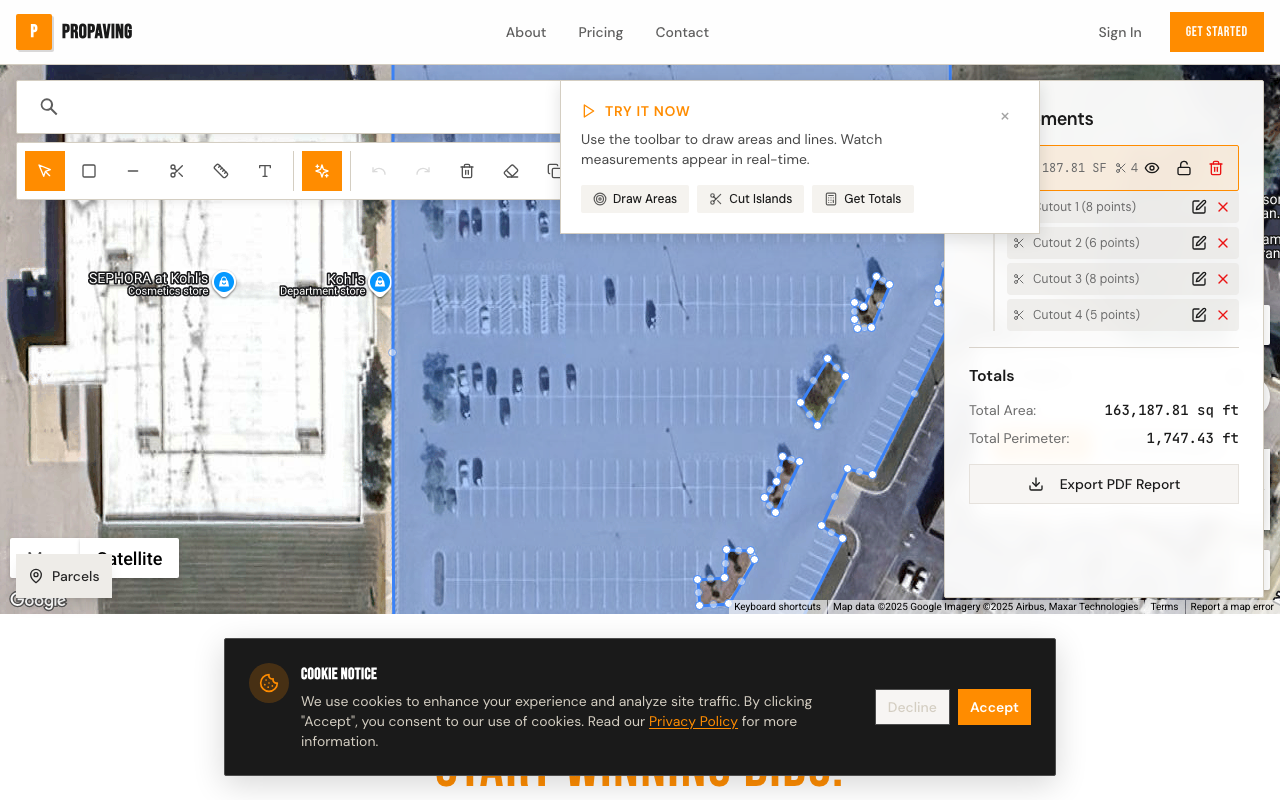Click the trash delete icon in toolbar
Viewport: 1280px width, 800px height.
467,171
